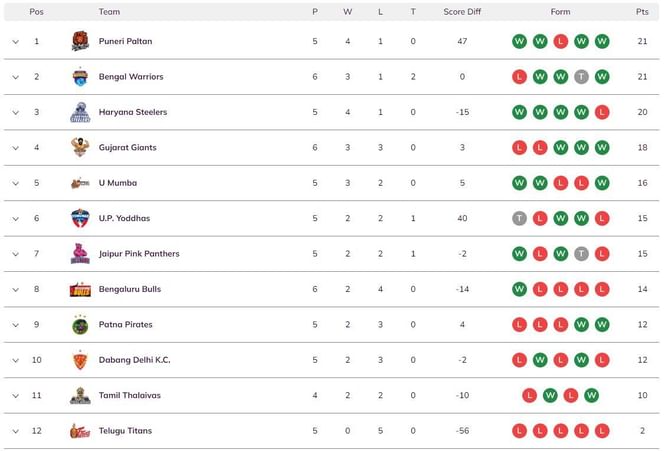Expand the Puneri Paltan row
This screenshot has height=451, width=668.
[16, 42]
